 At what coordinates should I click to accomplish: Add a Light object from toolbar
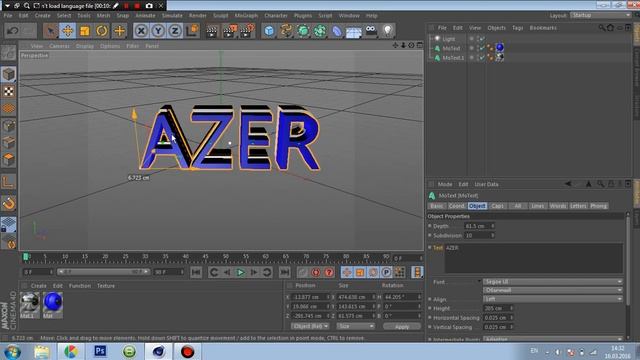(x=387, y=30)
